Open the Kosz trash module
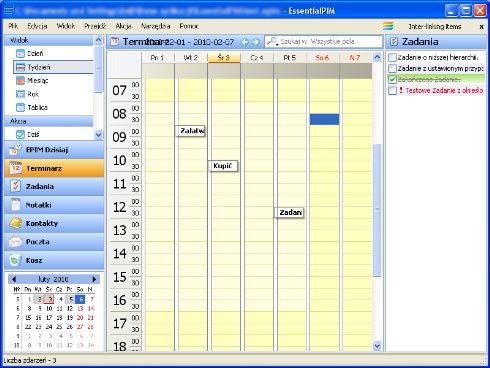Screen dimensions: 490x368 pos(54,260)
